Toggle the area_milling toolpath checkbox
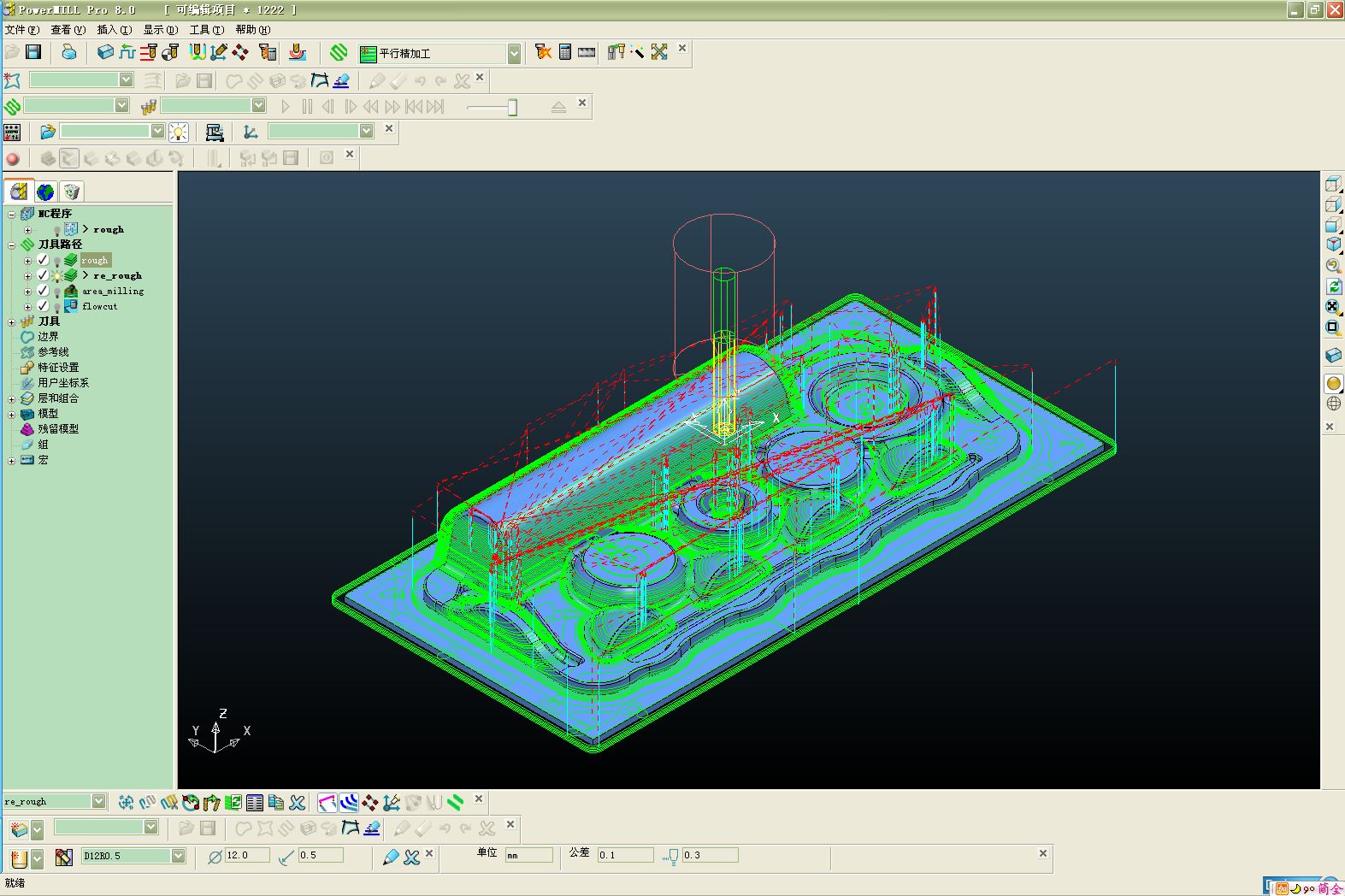The image size is (1345, 896). click(x=43, y=291)
